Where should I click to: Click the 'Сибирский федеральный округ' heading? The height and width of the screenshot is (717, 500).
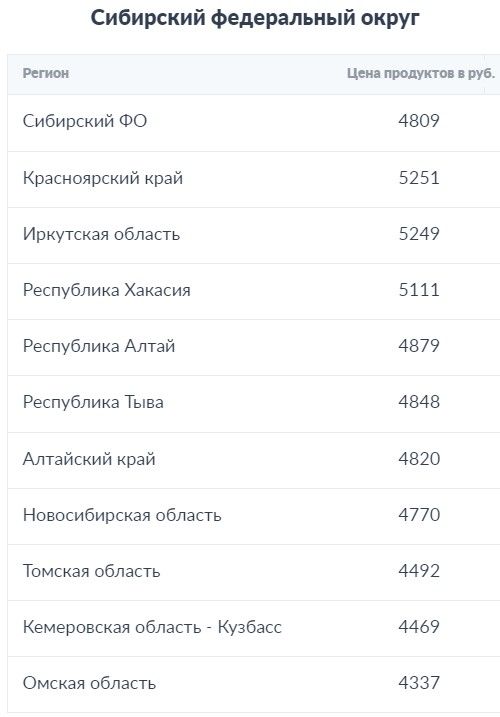tap(255, 18)
